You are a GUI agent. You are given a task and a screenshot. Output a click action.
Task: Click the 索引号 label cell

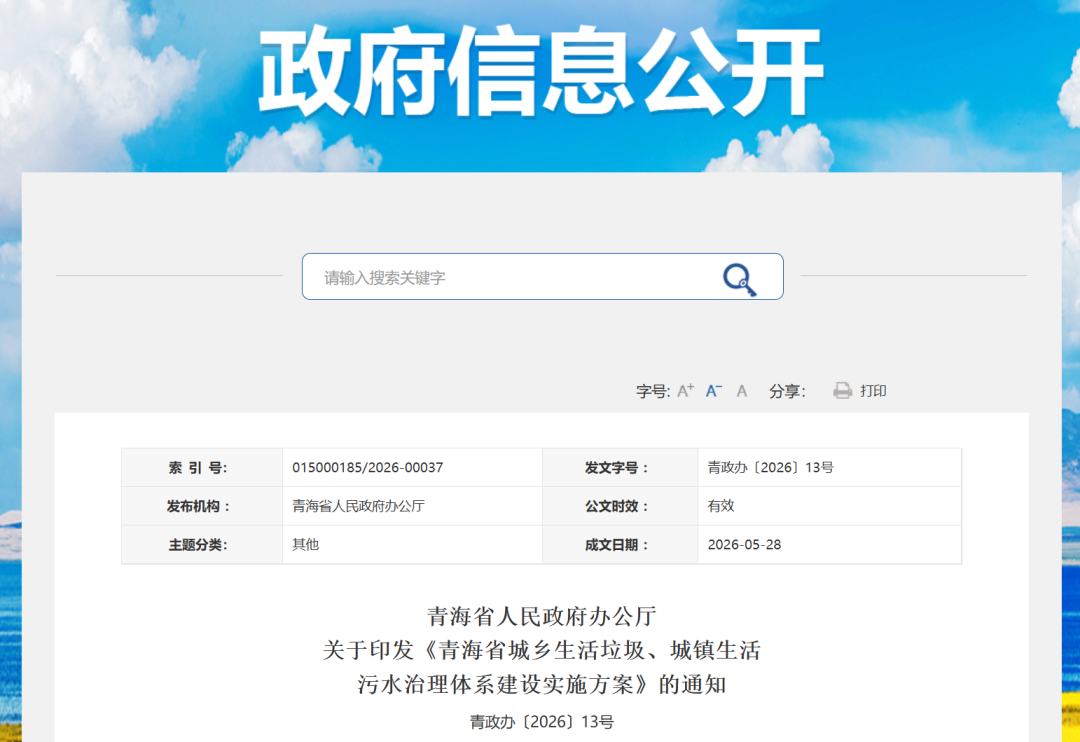pos(202,468)
